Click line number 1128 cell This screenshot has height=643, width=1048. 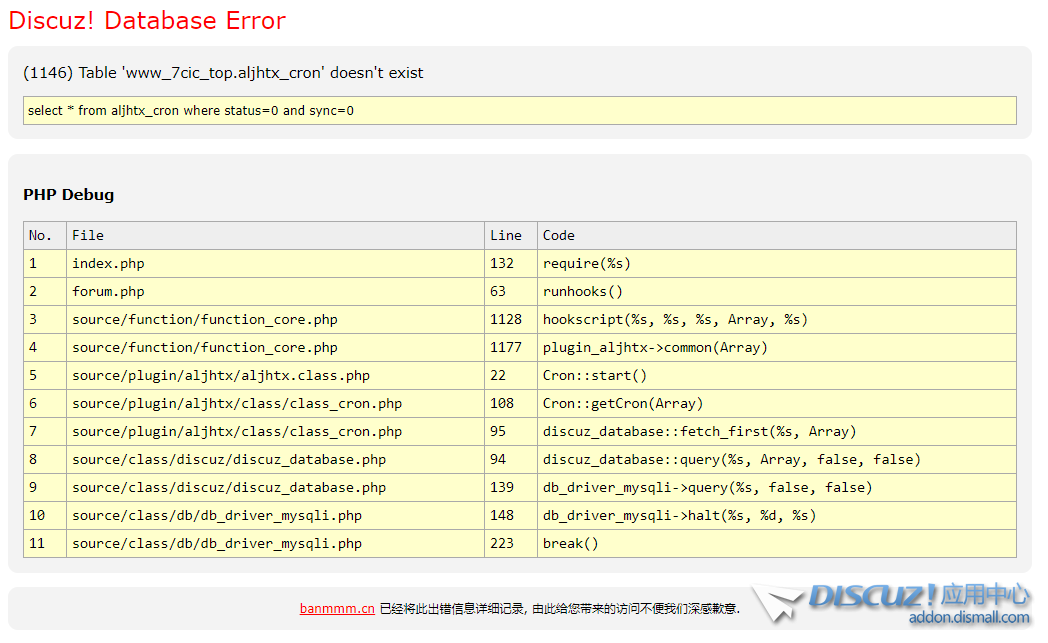[x=506, y=319]
